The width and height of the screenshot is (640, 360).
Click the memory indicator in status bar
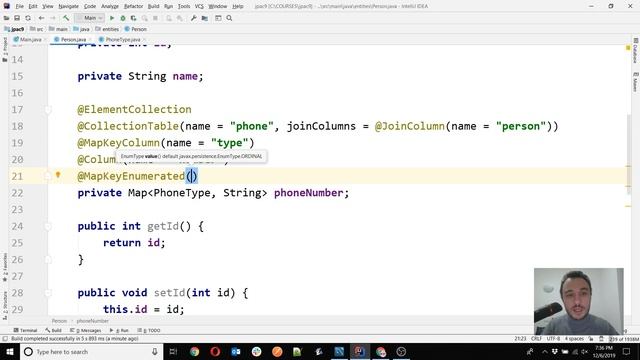[x=624, y=339]
